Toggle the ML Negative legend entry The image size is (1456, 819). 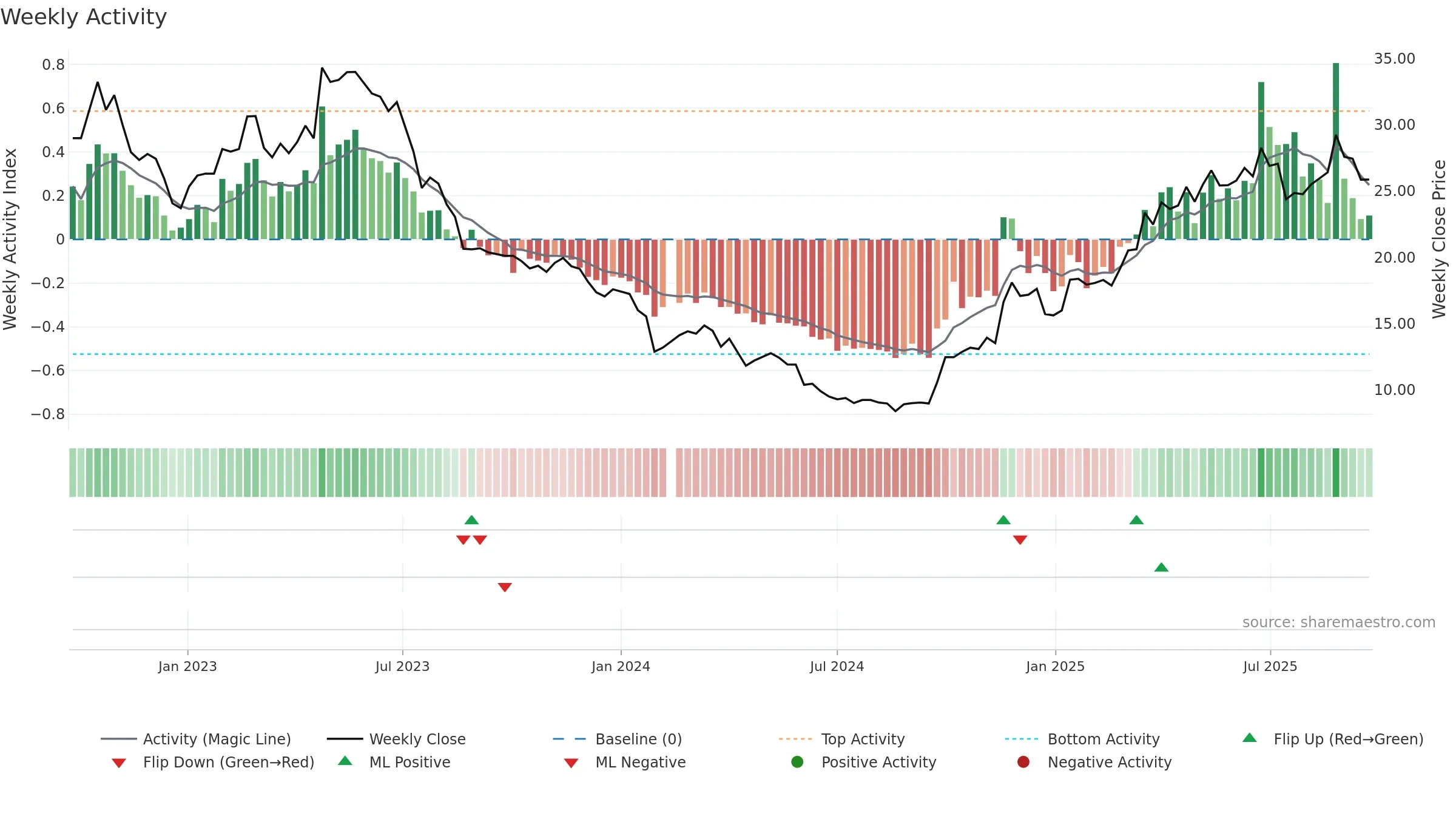click(625, 762)
